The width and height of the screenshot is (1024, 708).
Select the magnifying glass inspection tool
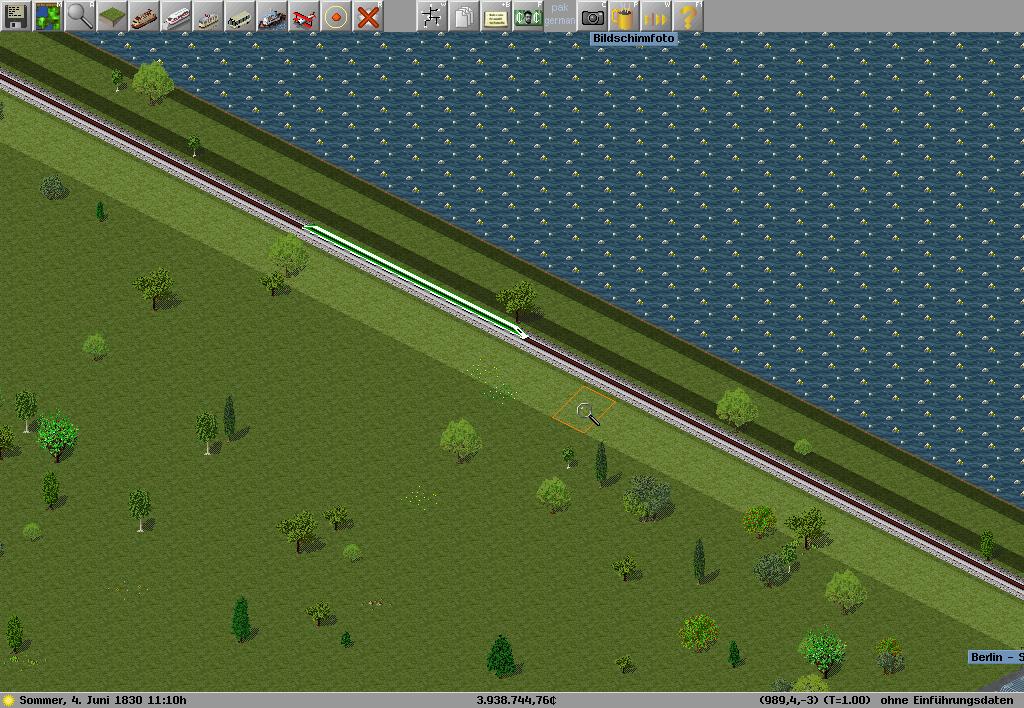pyautogui.click(x=80, y=16)
